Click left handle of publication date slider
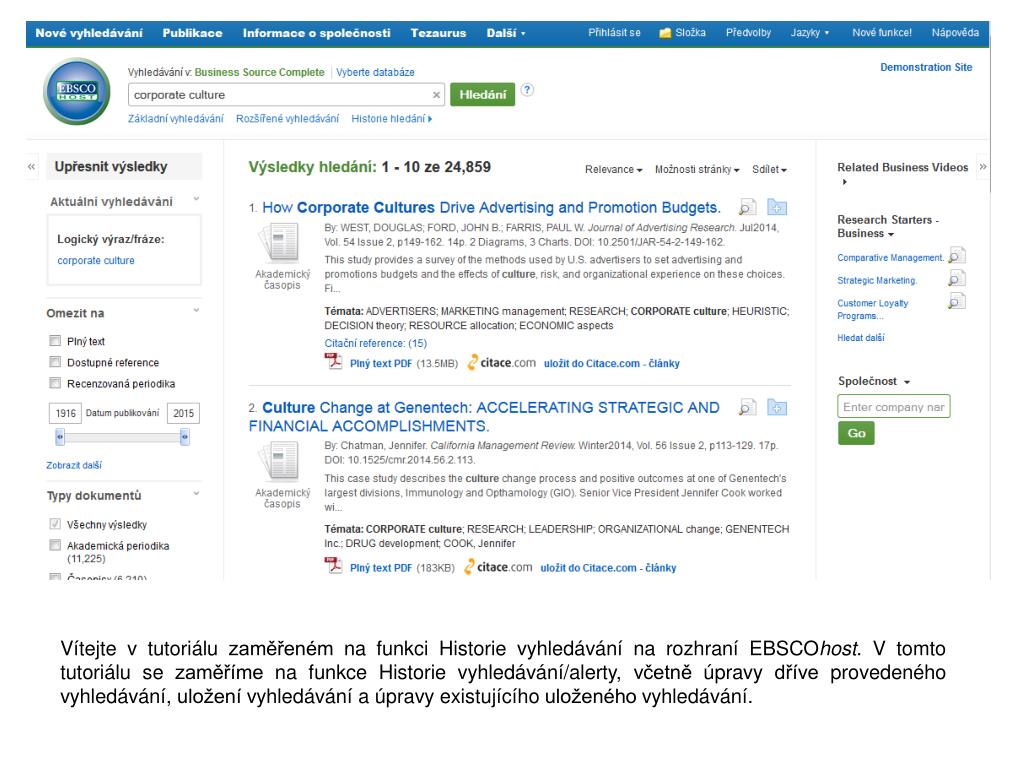This screenshot has width=1024, height=768. pos(60,436)
